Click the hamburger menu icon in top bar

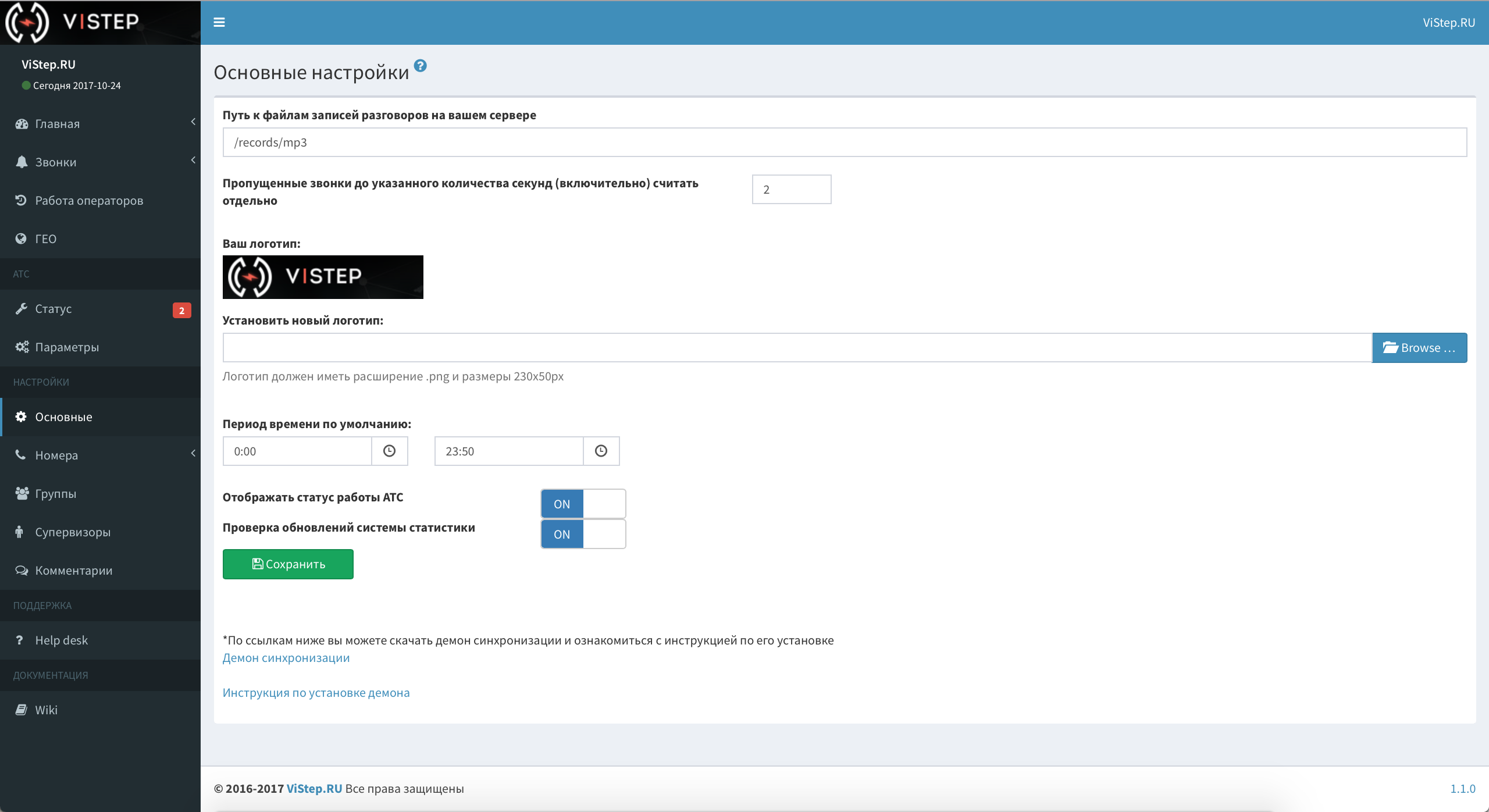pyautogui.click(x=220, y=22)
